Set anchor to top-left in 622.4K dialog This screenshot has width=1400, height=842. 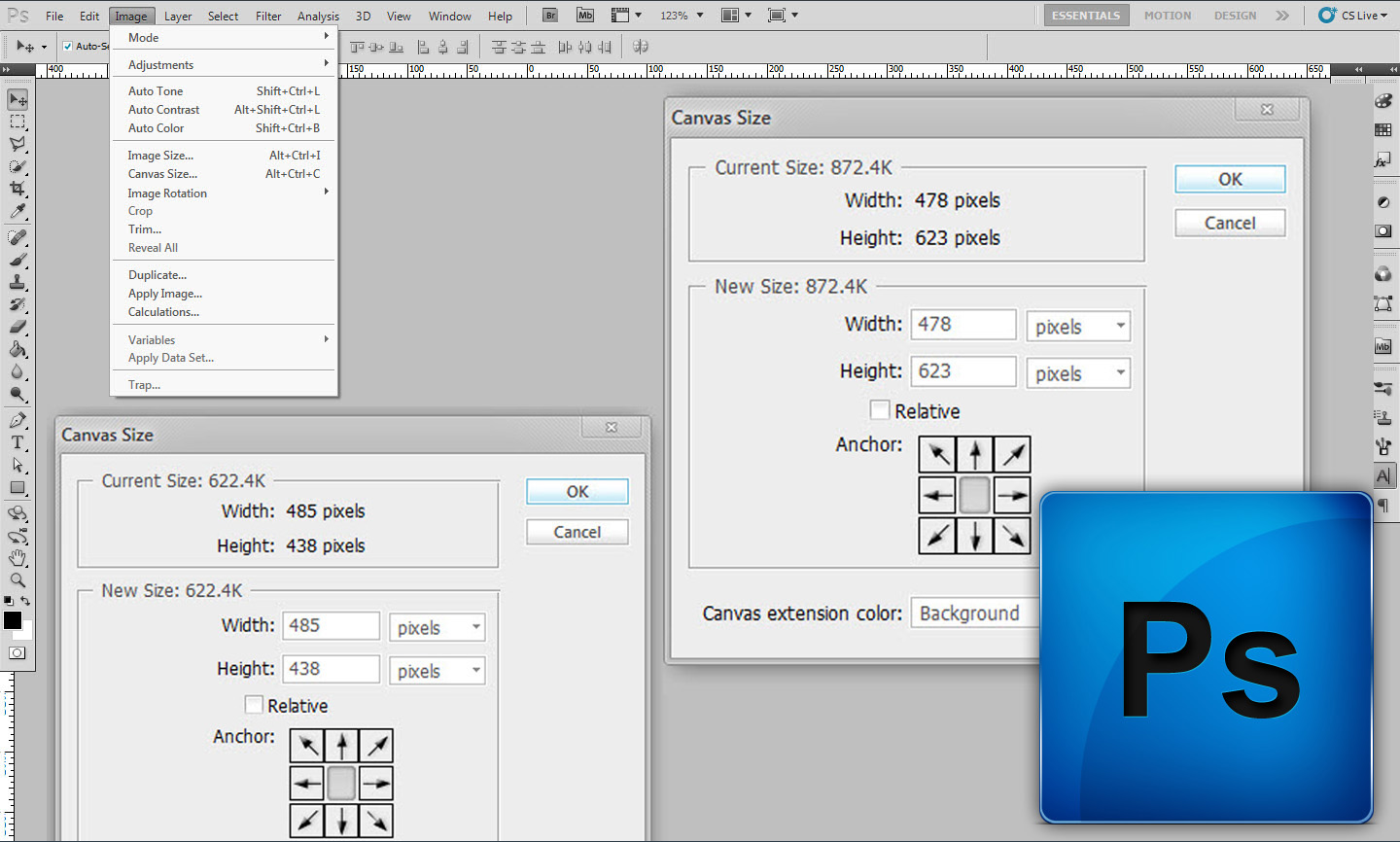click(307, 746)
